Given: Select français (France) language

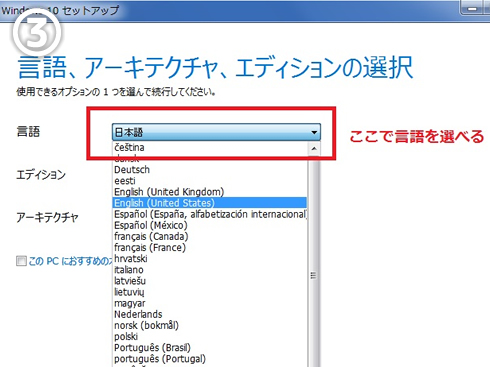Looking at the screenshot, I should tap(210, 248).
